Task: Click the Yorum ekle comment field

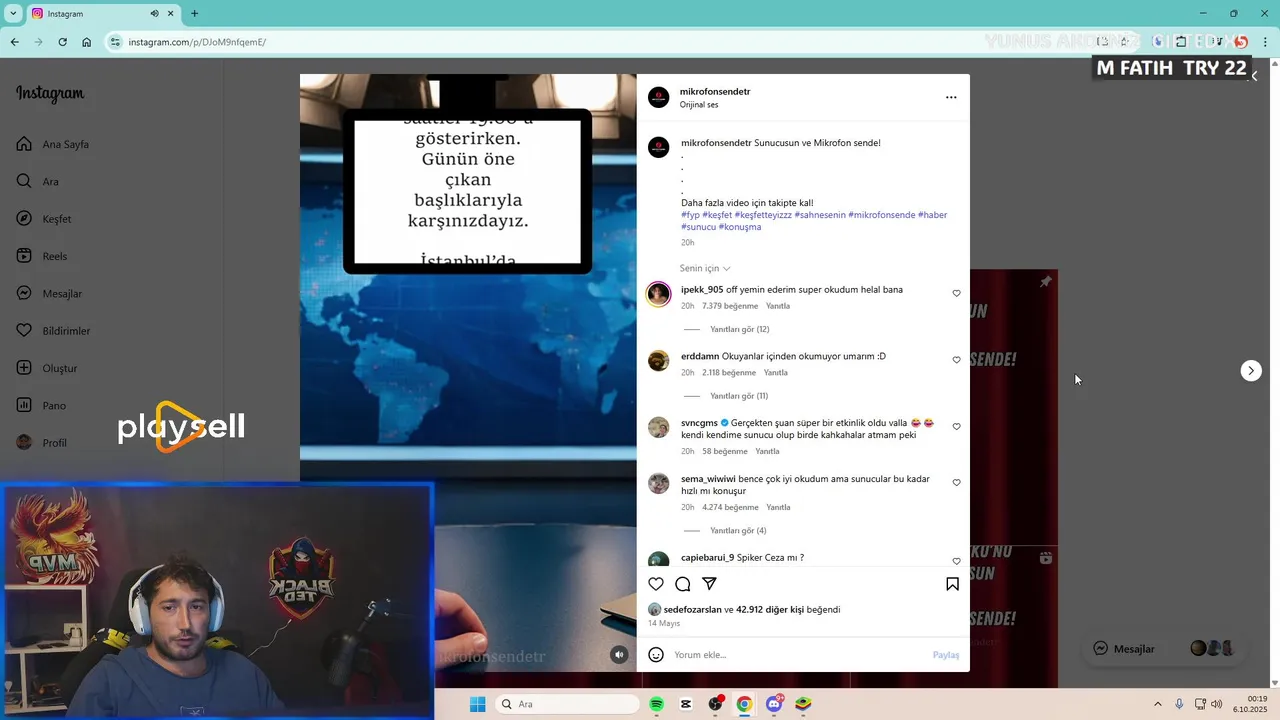Action: 798,655
